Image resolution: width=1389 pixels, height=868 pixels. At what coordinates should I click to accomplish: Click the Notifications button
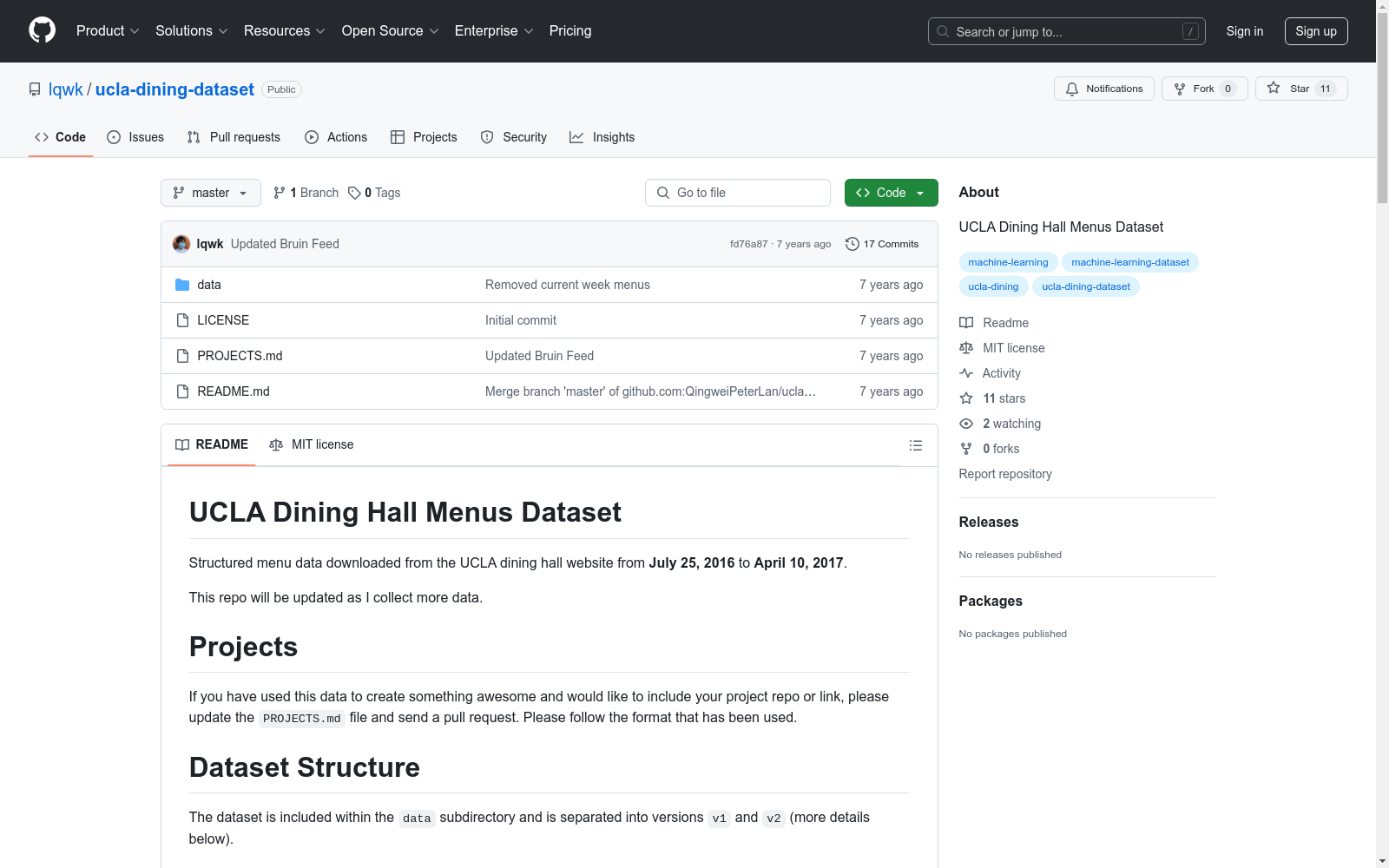pos(1104,89)
